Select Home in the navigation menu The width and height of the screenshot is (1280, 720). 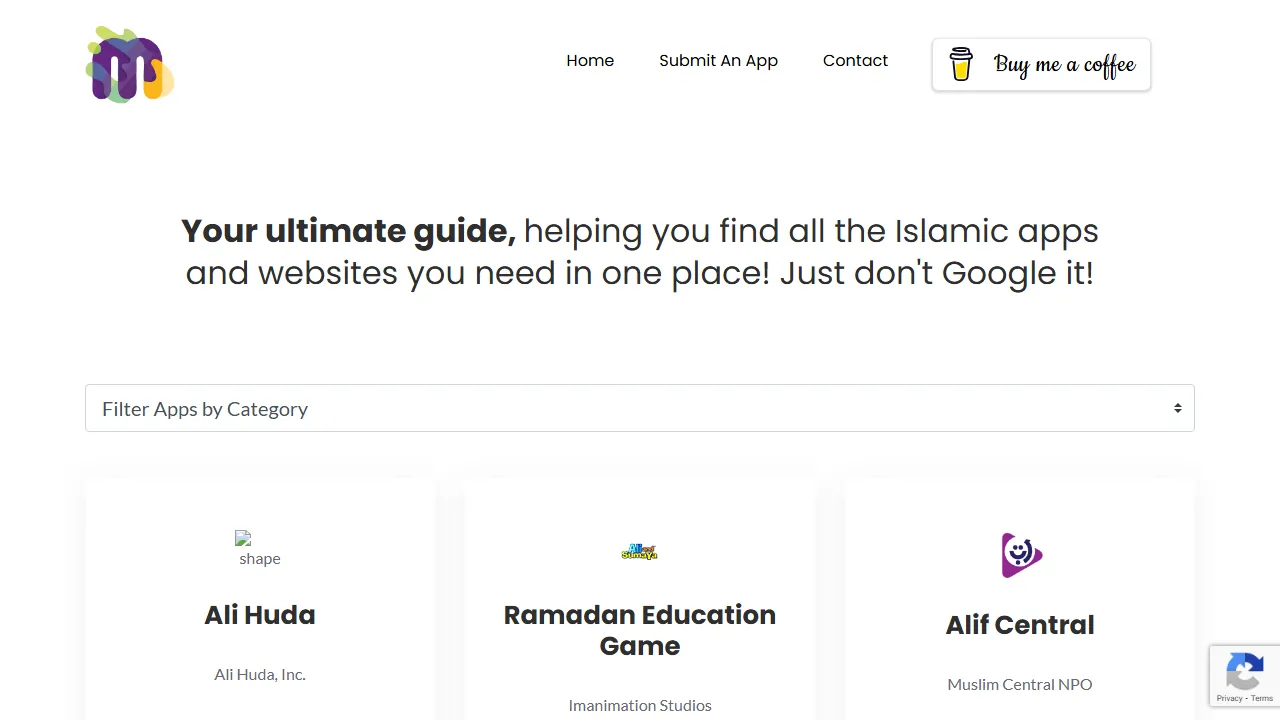(x=590, y=60)
